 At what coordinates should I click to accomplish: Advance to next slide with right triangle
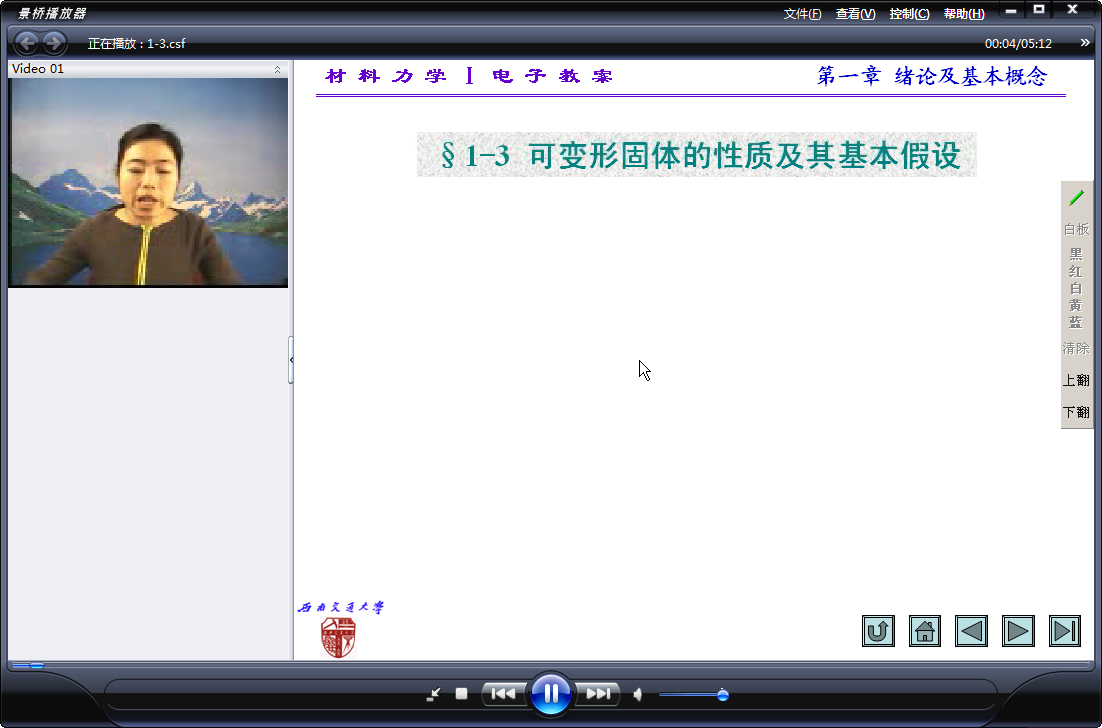click(x=1018, y=631)
